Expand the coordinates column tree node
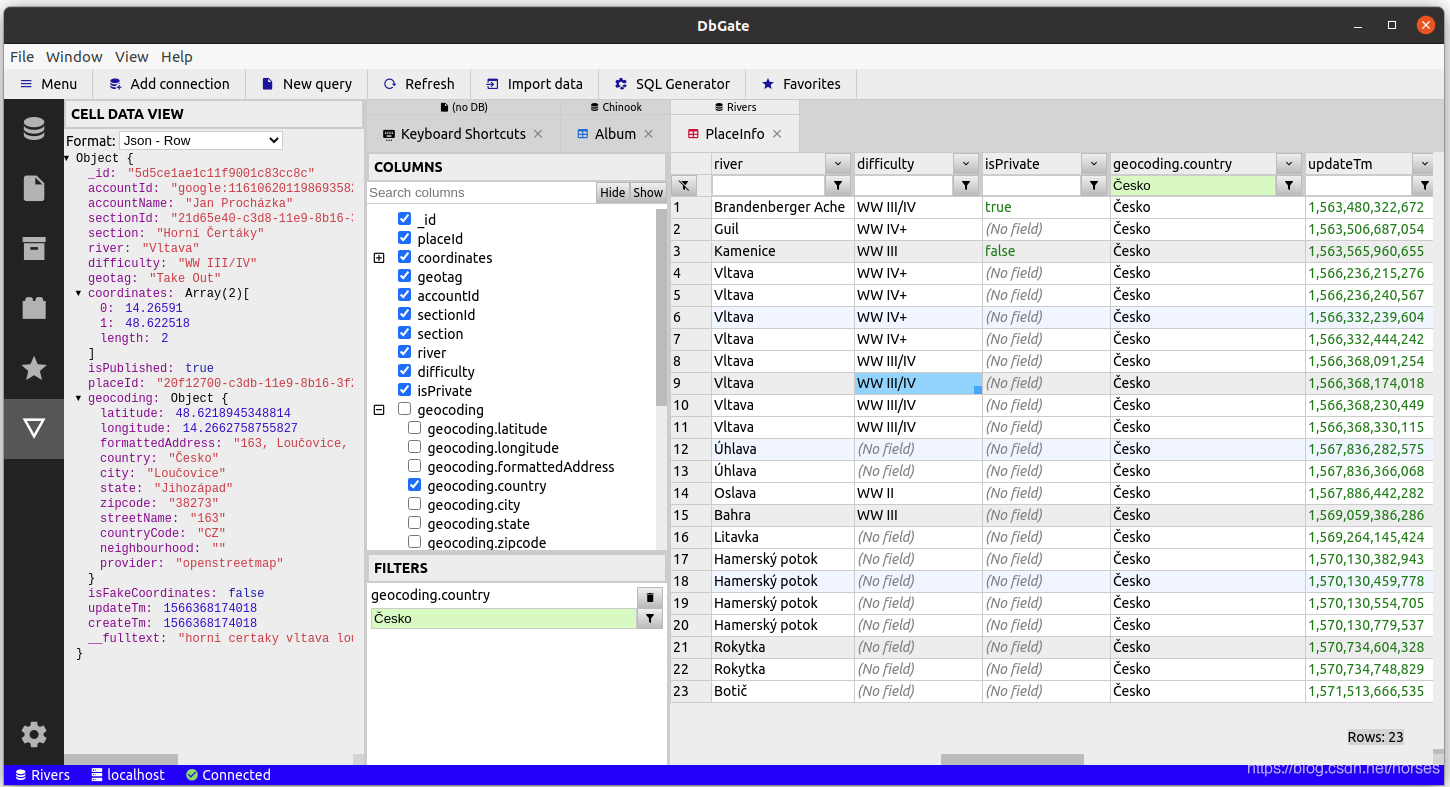1450x787 pixels. [x=379, y=258]
